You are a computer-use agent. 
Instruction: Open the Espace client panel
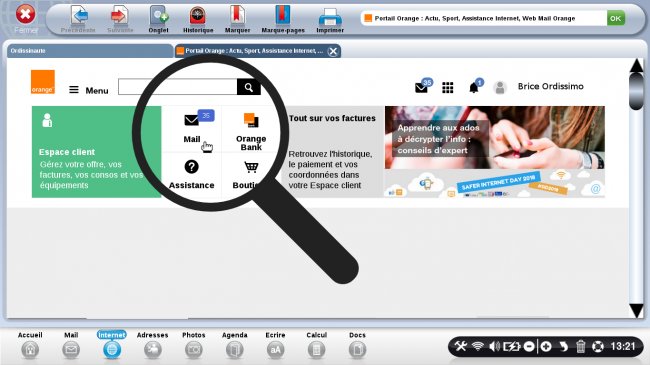pos(97,152)
